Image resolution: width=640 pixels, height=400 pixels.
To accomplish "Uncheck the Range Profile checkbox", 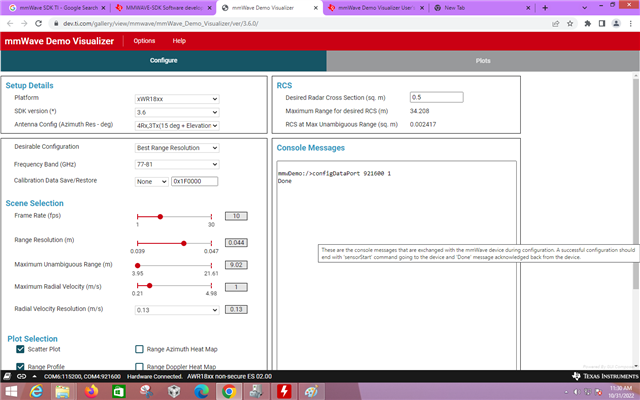I will (20, 366).
